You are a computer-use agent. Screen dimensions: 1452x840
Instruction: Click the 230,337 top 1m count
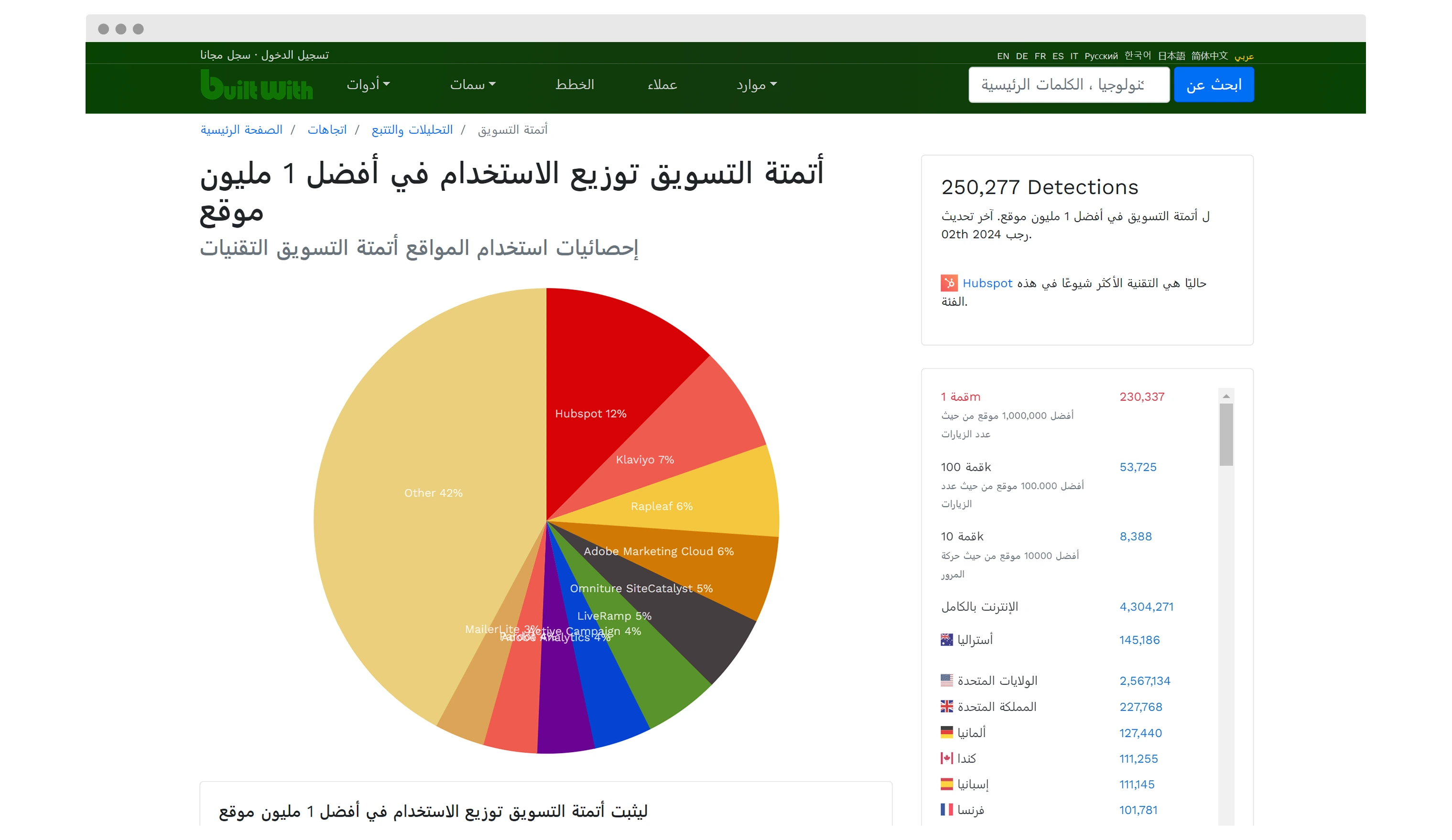1141,397
